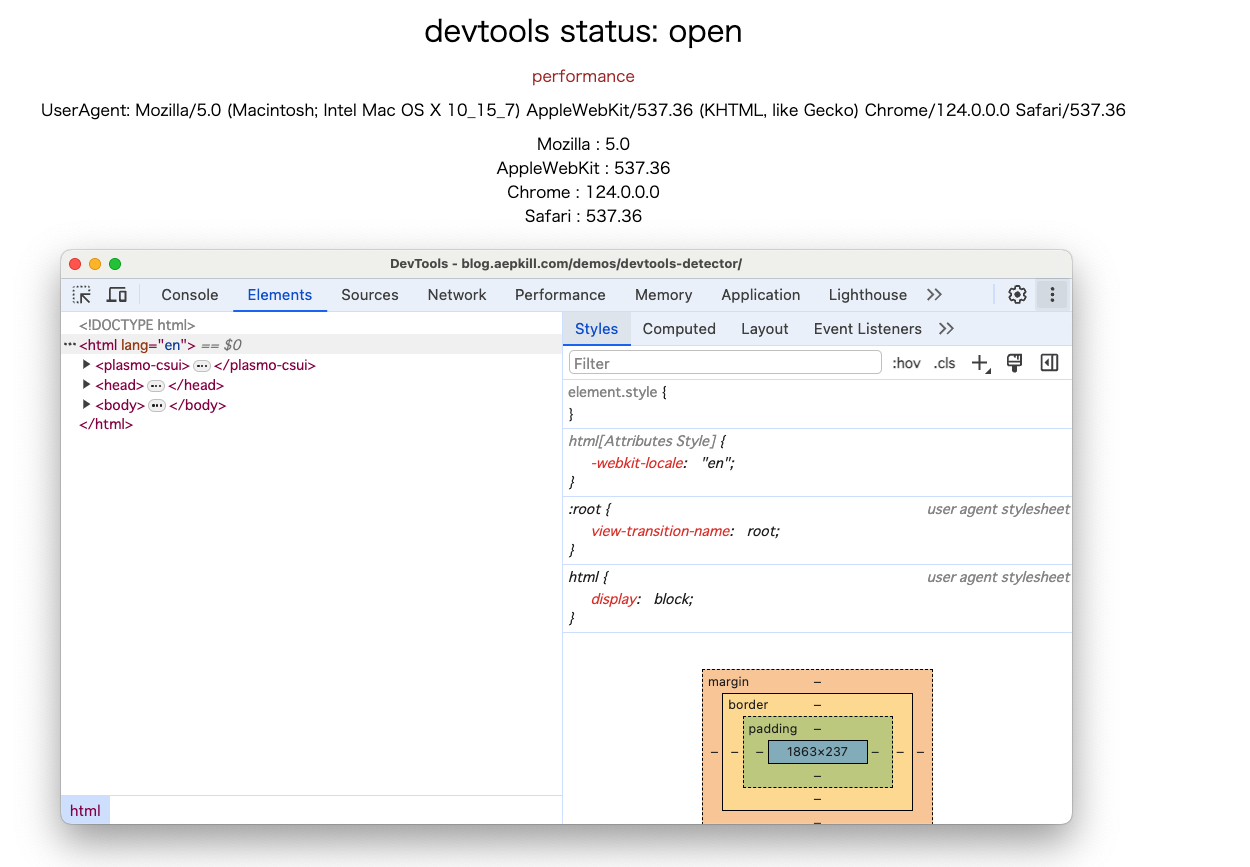The width and height of the screenshot is (1250, 867).
Task: Select the Computed styles tab
Action: click(x=679, y=329)
